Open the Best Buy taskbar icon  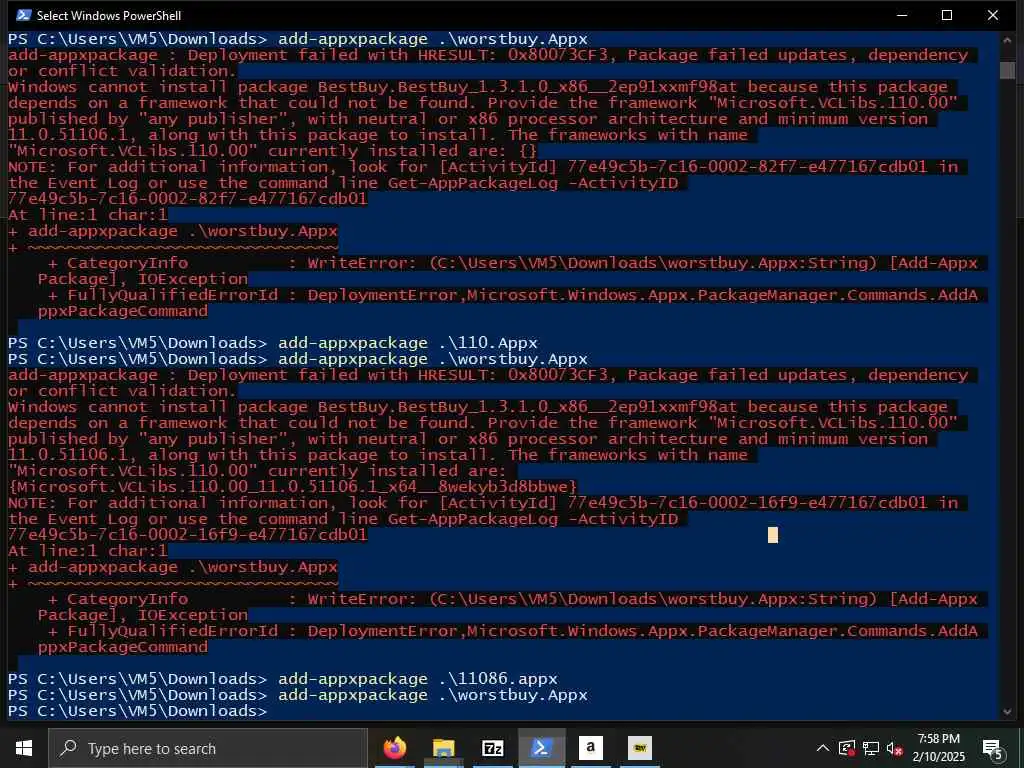(x=639, y=748)
